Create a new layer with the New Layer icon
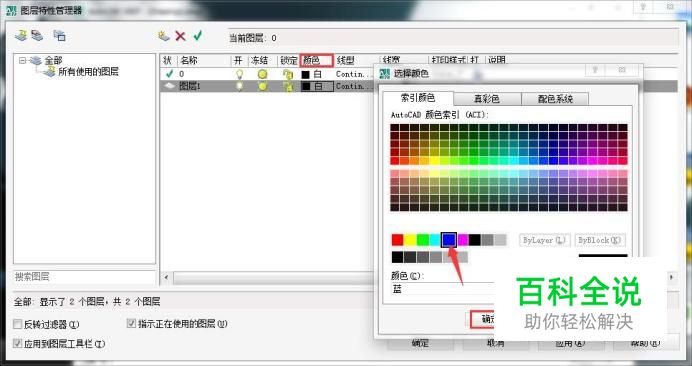The height and width of the screenshot is (366, 692). (164, 36)
